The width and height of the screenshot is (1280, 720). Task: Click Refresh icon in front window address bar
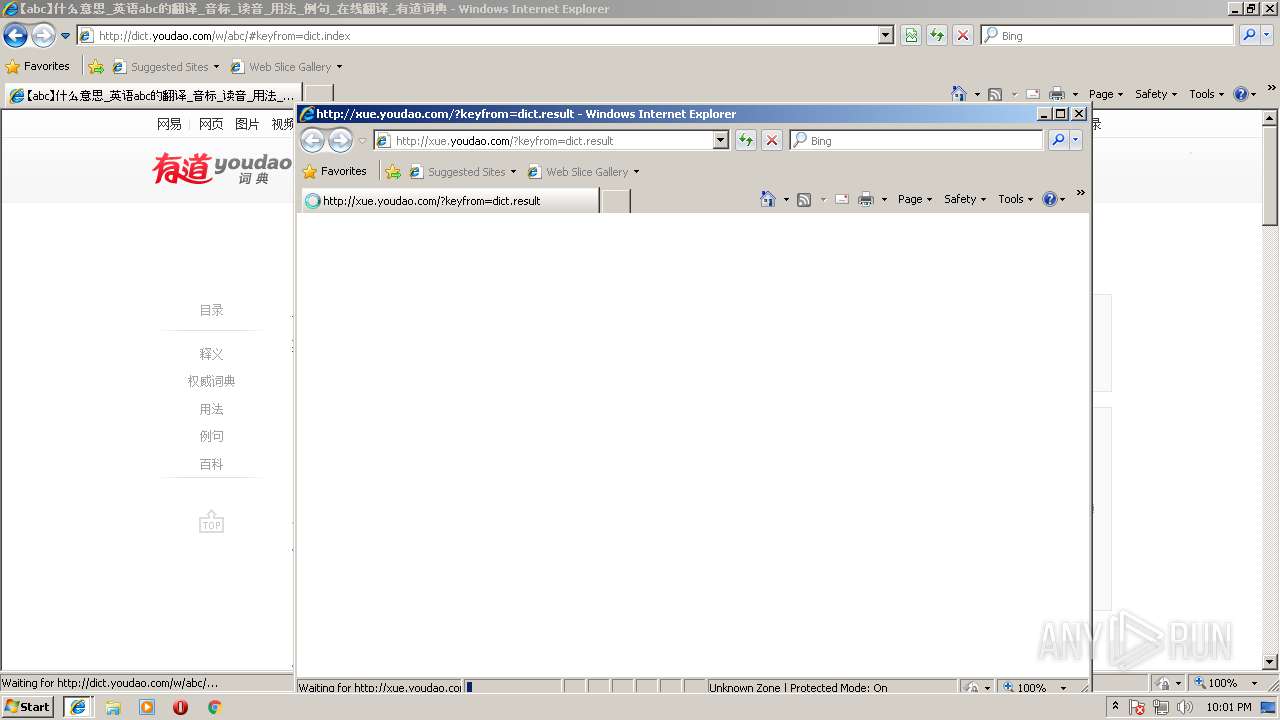coord(746,141)
